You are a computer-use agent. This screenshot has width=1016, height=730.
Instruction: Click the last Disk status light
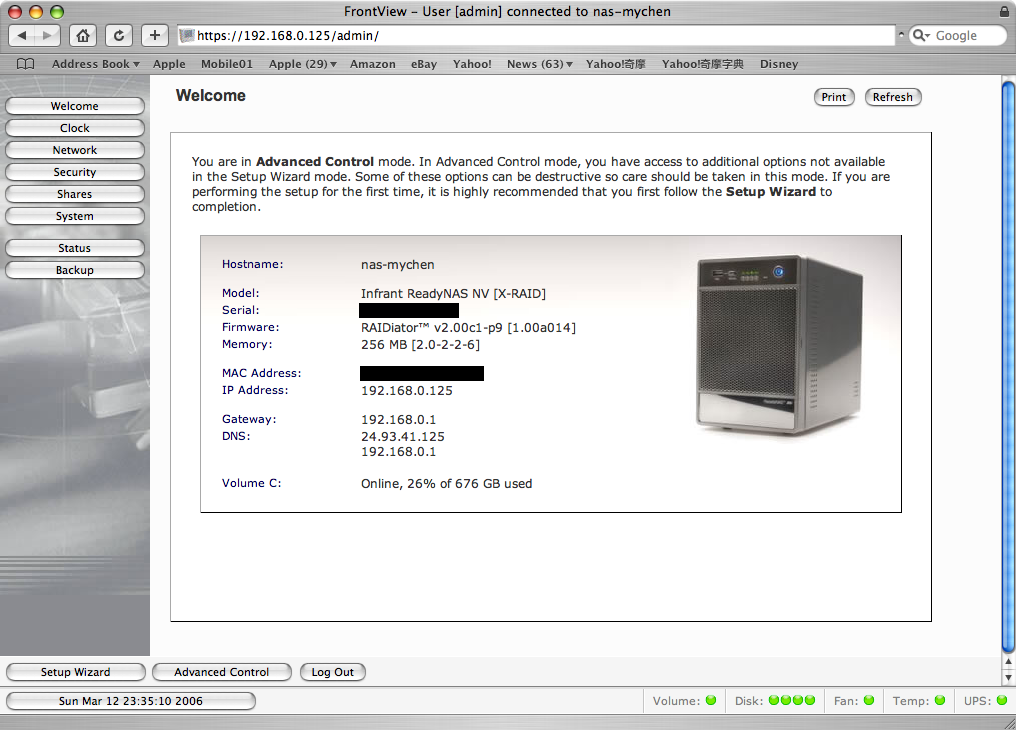[x=809, y=700]
